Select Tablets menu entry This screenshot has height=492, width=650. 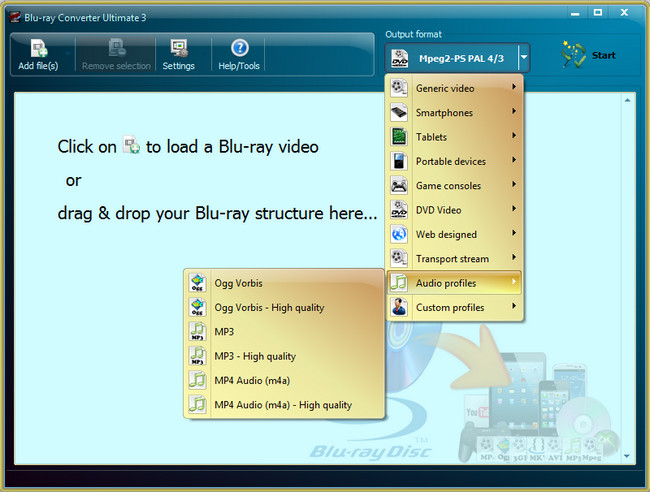(454, 137)
